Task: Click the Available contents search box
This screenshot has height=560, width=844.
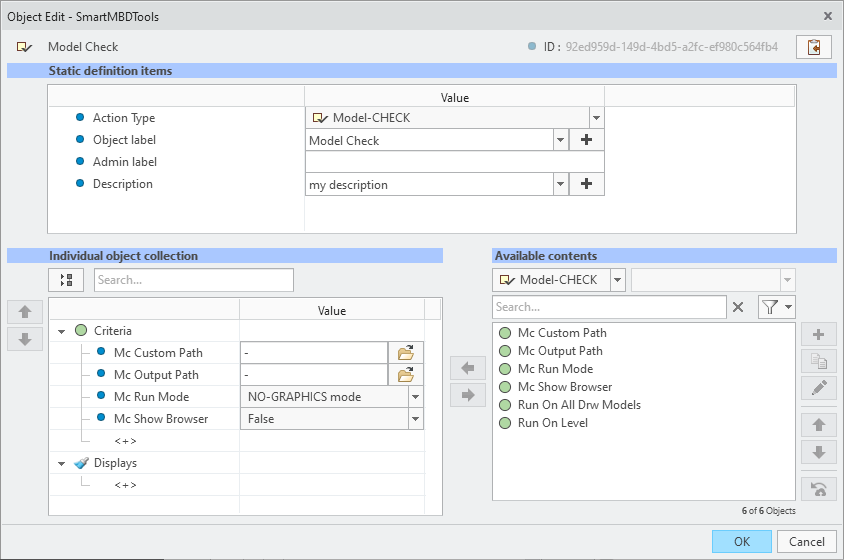Action: (609, 307)
